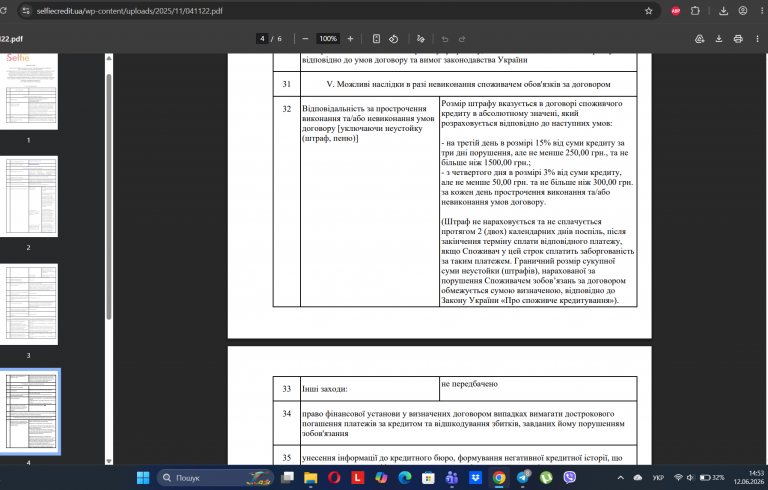Screen dimensions: 768x490
Task: Click the thumbnail panel scrollbar
Action: tap(109, 196)
